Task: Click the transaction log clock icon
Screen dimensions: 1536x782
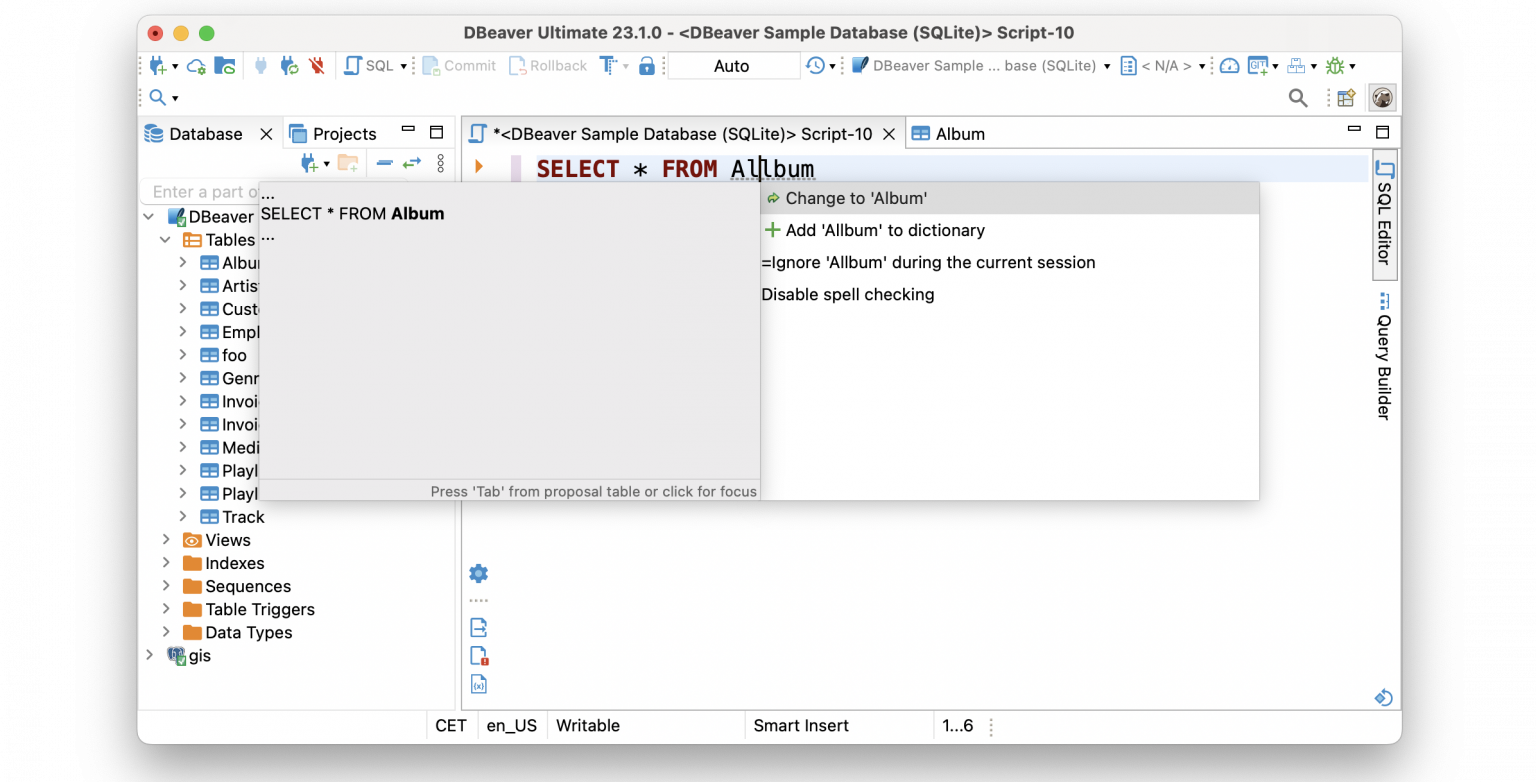Action: click(x=816, y=66)
